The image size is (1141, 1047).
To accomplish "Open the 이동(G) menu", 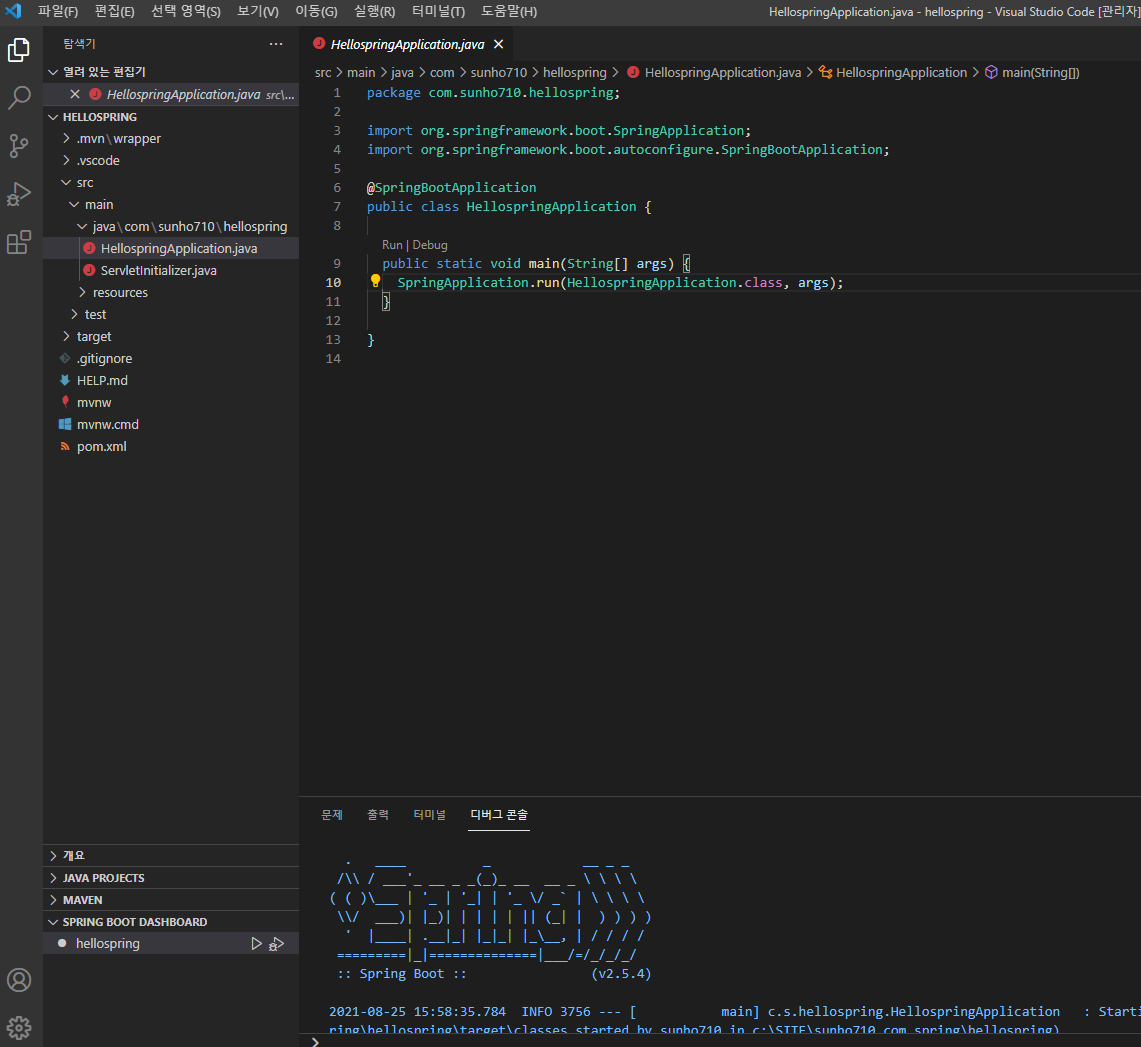I will click(316, 11).
